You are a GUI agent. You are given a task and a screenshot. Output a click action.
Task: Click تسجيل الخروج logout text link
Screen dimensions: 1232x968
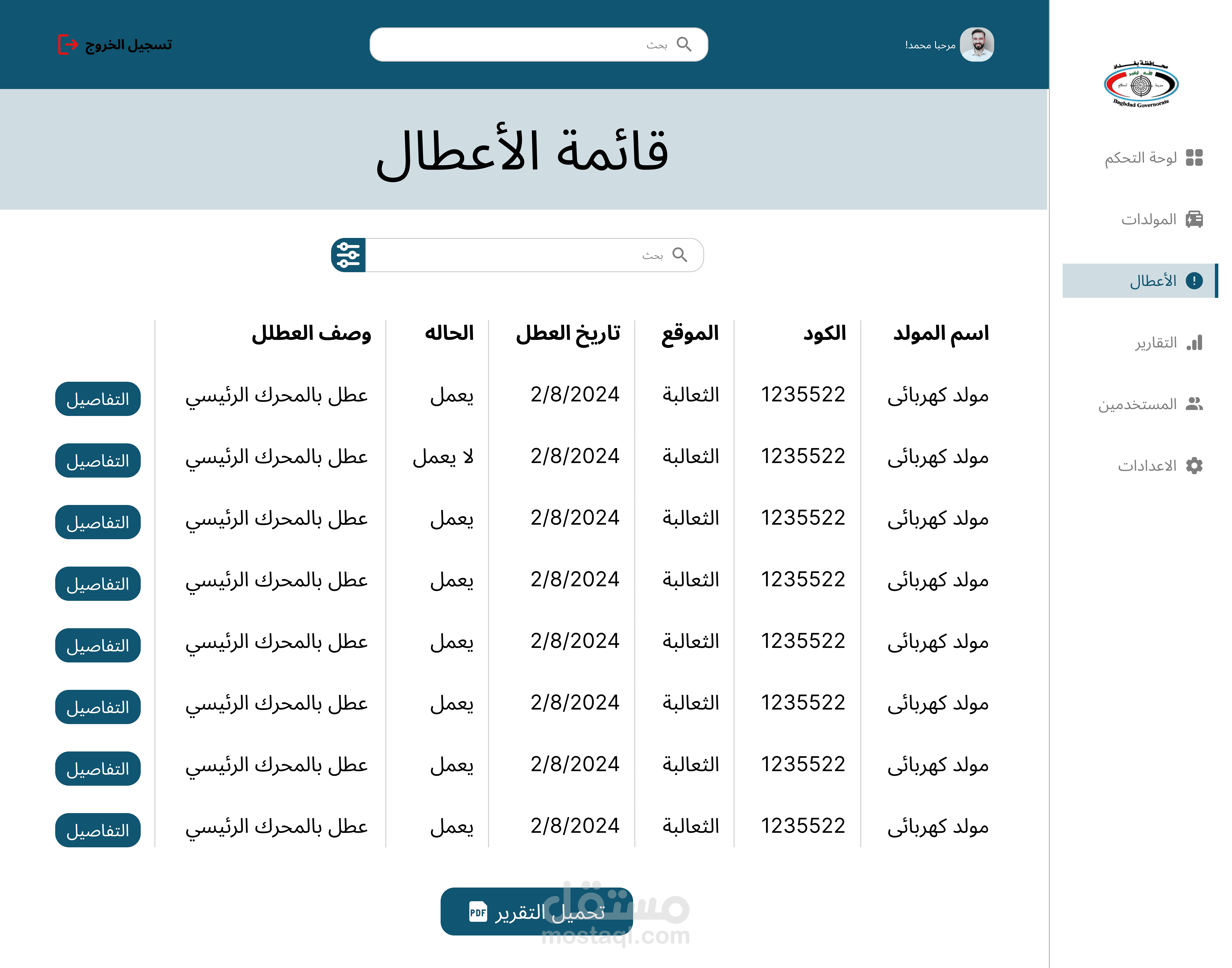point(129,44)
